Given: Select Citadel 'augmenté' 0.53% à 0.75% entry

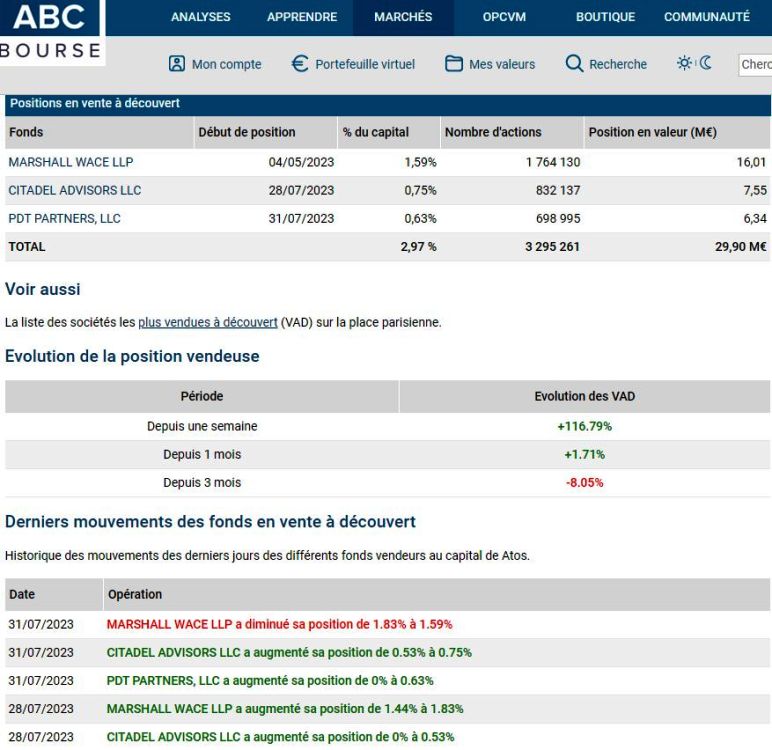Looking at the screenshot, I should pos(289,652).
